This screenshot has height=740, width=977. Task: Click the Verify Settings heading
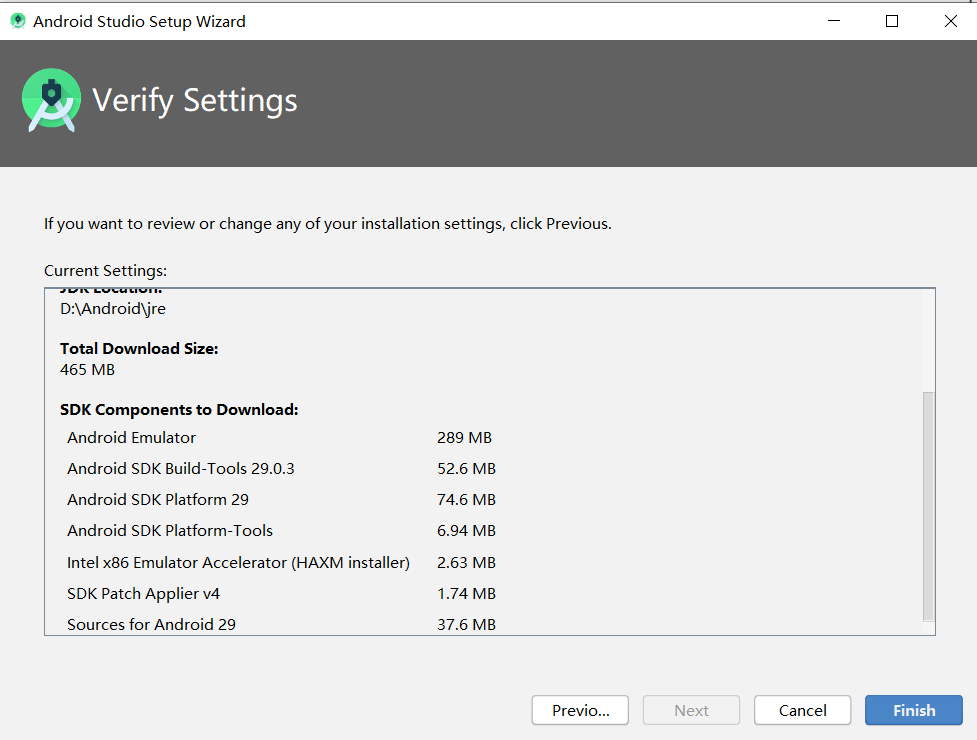(x=195, y=101)
